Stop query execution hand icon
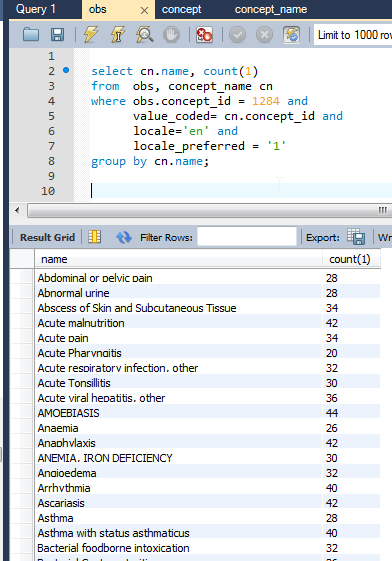This screenshot has height=561, width=392. click(x=171, y=35)
